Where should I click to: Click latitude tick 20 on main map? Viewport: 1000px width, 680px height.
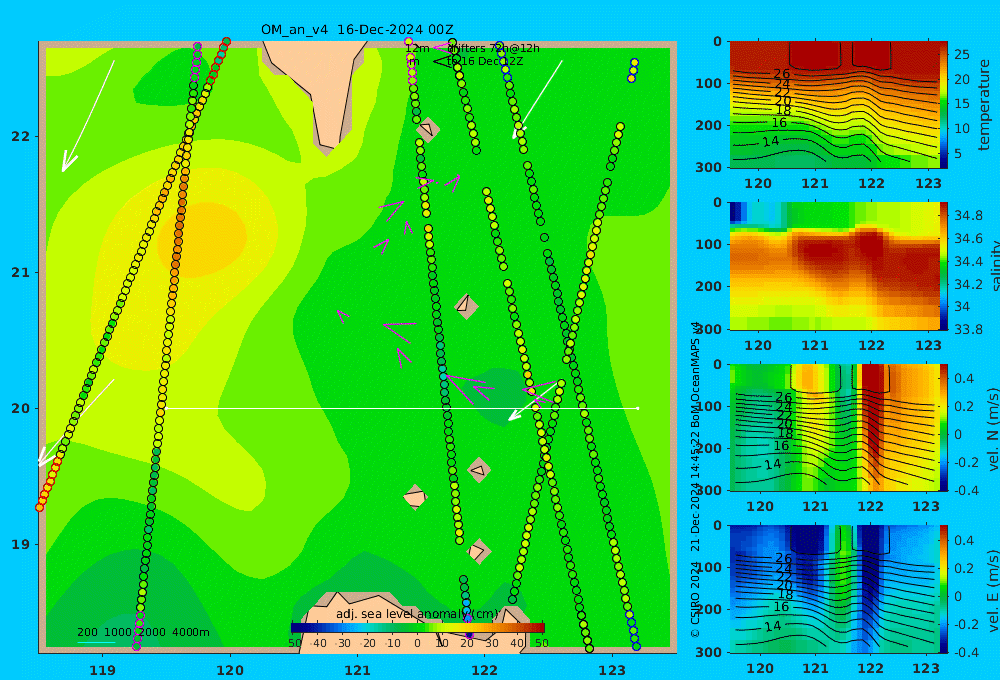click(20, 408)
